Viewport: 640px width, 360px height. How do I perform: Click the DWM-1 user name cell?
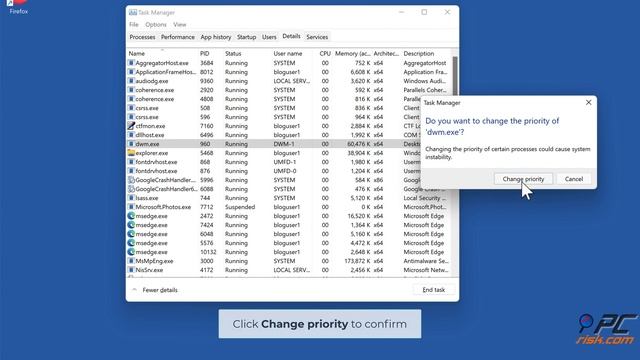(x=284, y=144)
